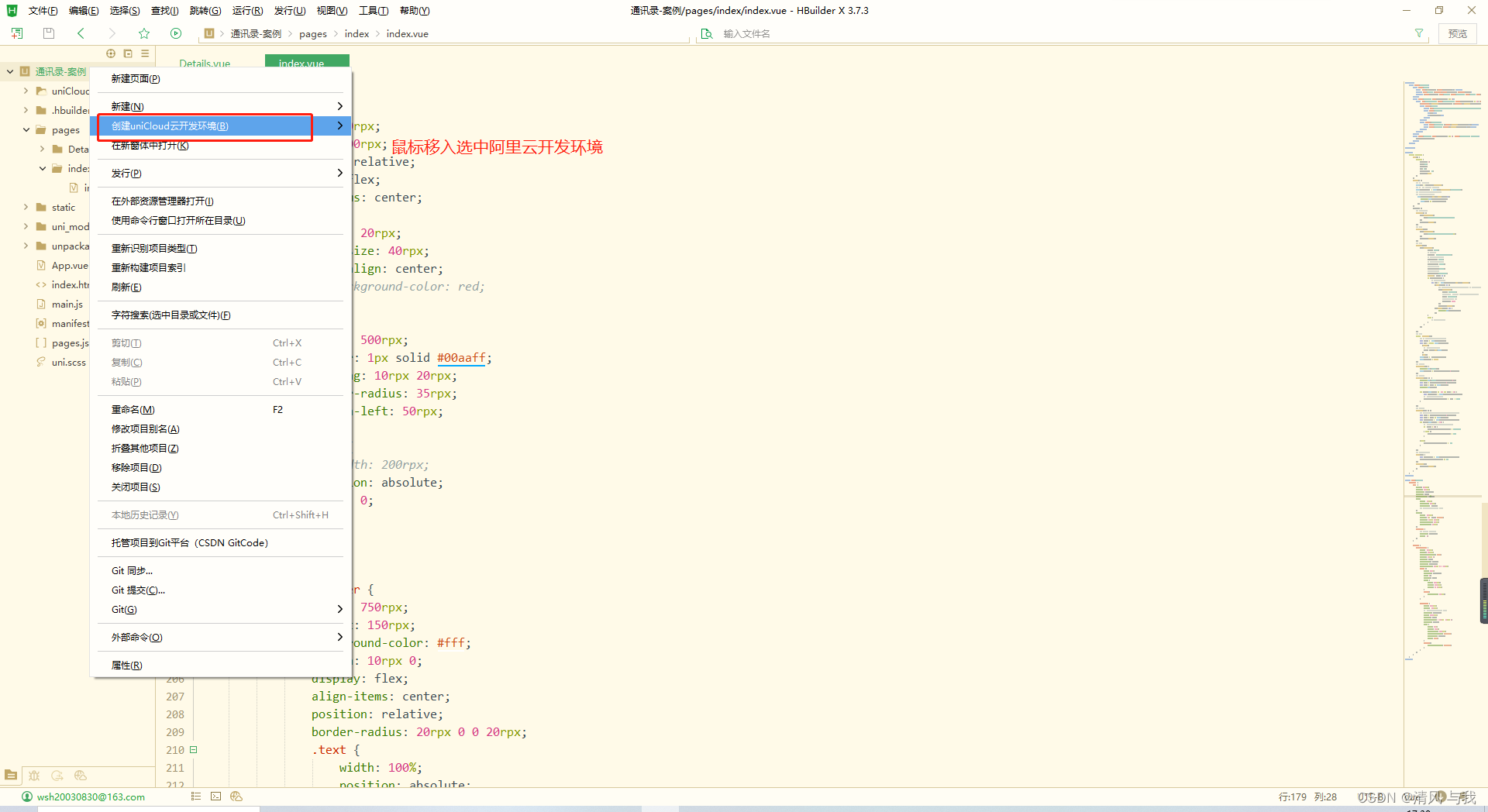Open the project manager folder icon at bottom

pyautogui.click(x=11, y=775)
